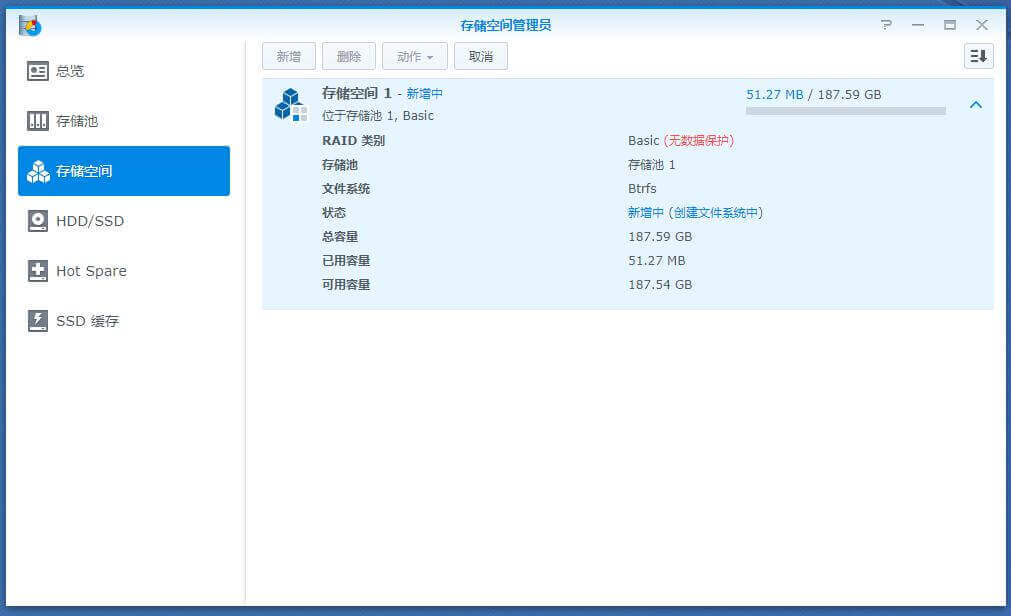Click the 存储空间 cubes icon in sidebar
Screen dimensions: 1011x616
[38, 171]
